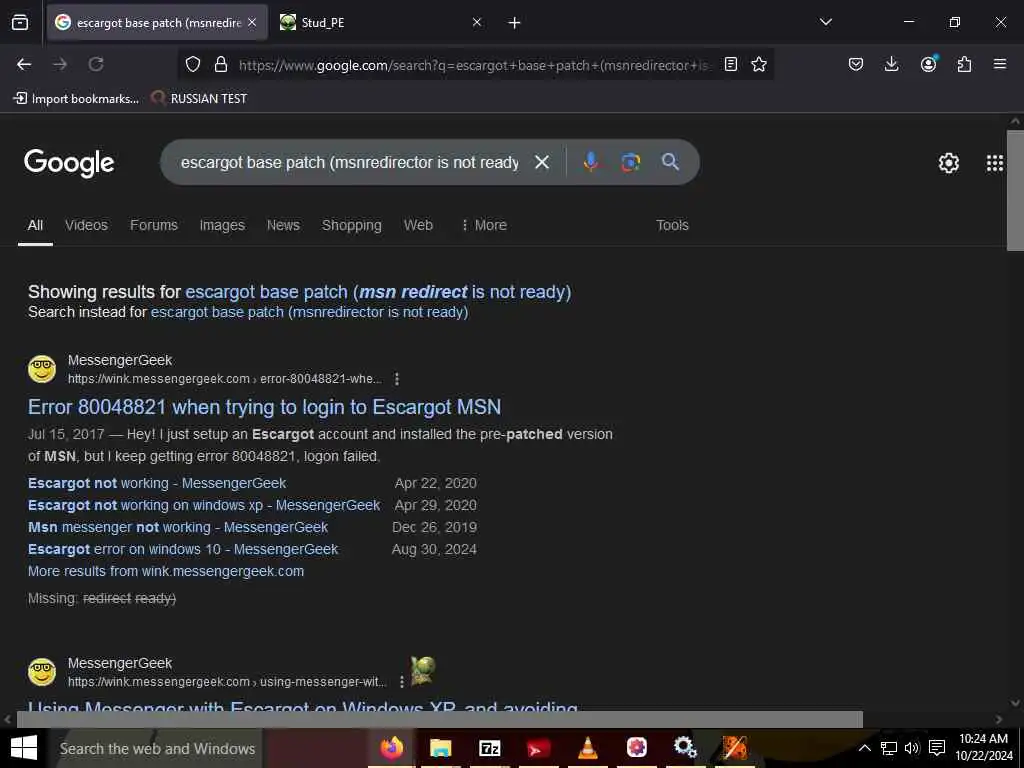Open Firefox from the taskbar
This screenshot has width=1024, height=768.
coord(392,748)
